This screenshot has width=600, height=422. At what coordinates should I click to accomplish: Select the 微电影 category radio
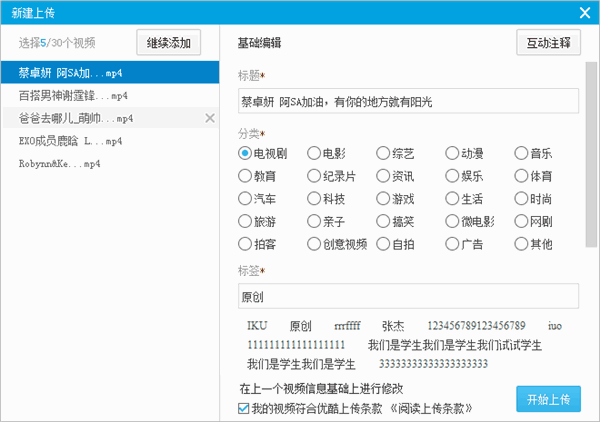coord(452,221)
